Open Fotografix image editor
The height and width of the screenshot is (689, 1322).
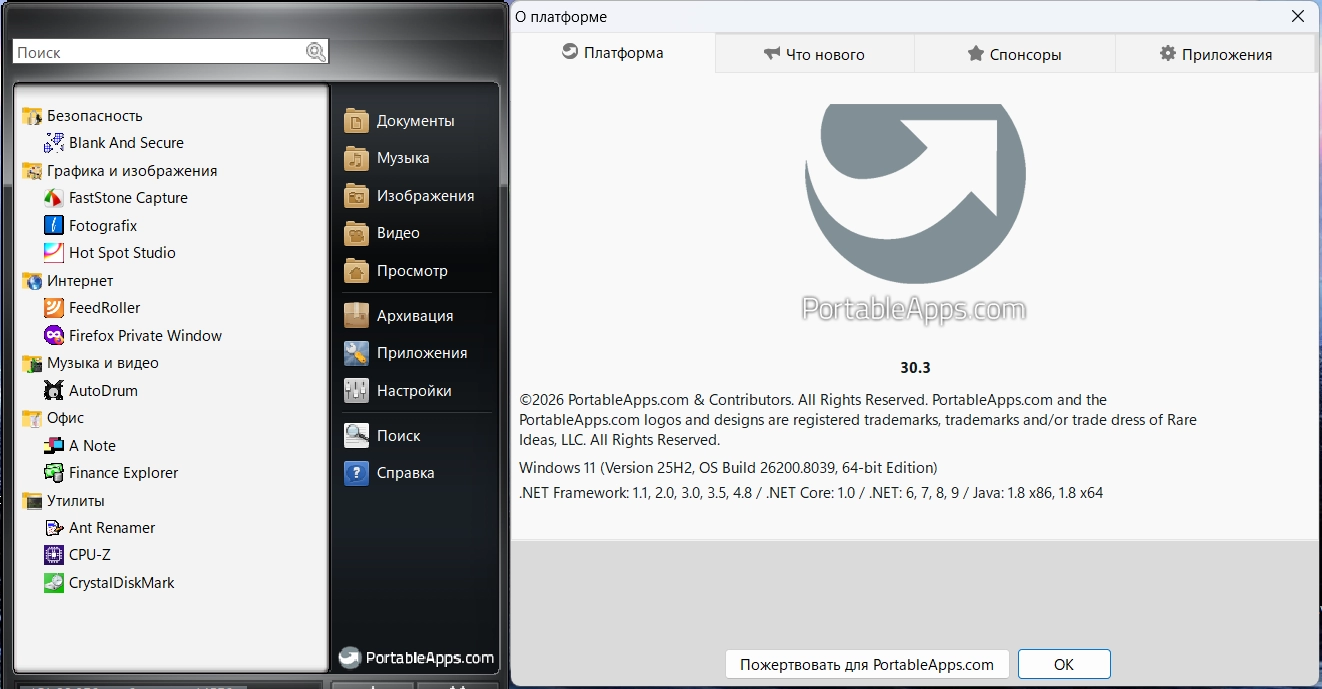click(x=91, y=226)
